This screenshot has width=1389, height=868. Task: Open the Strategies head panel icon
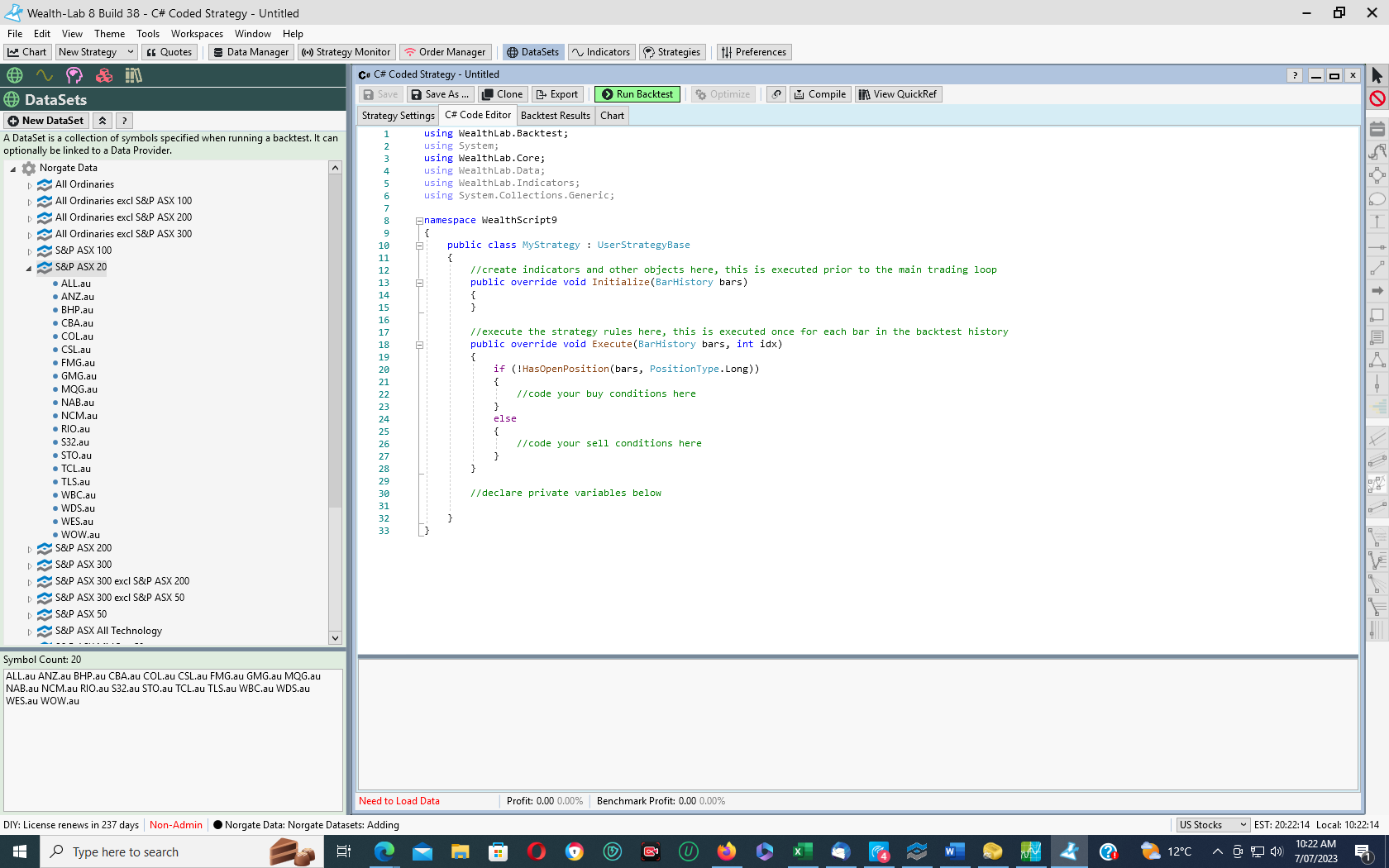point(74,75)
